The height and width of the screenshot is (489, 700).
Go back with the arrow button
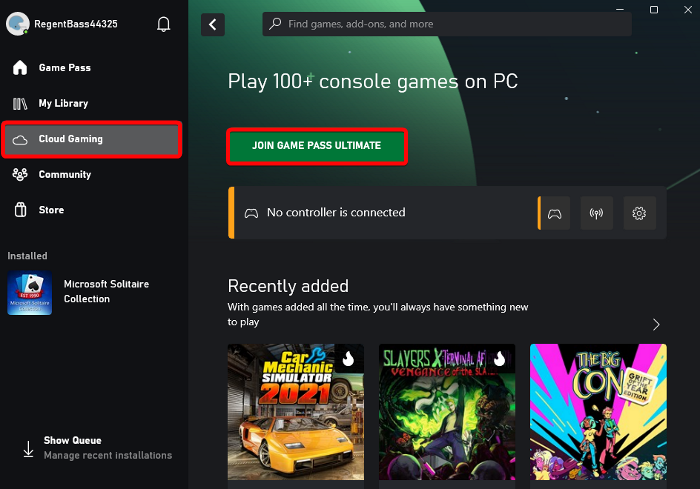[212, 24]
